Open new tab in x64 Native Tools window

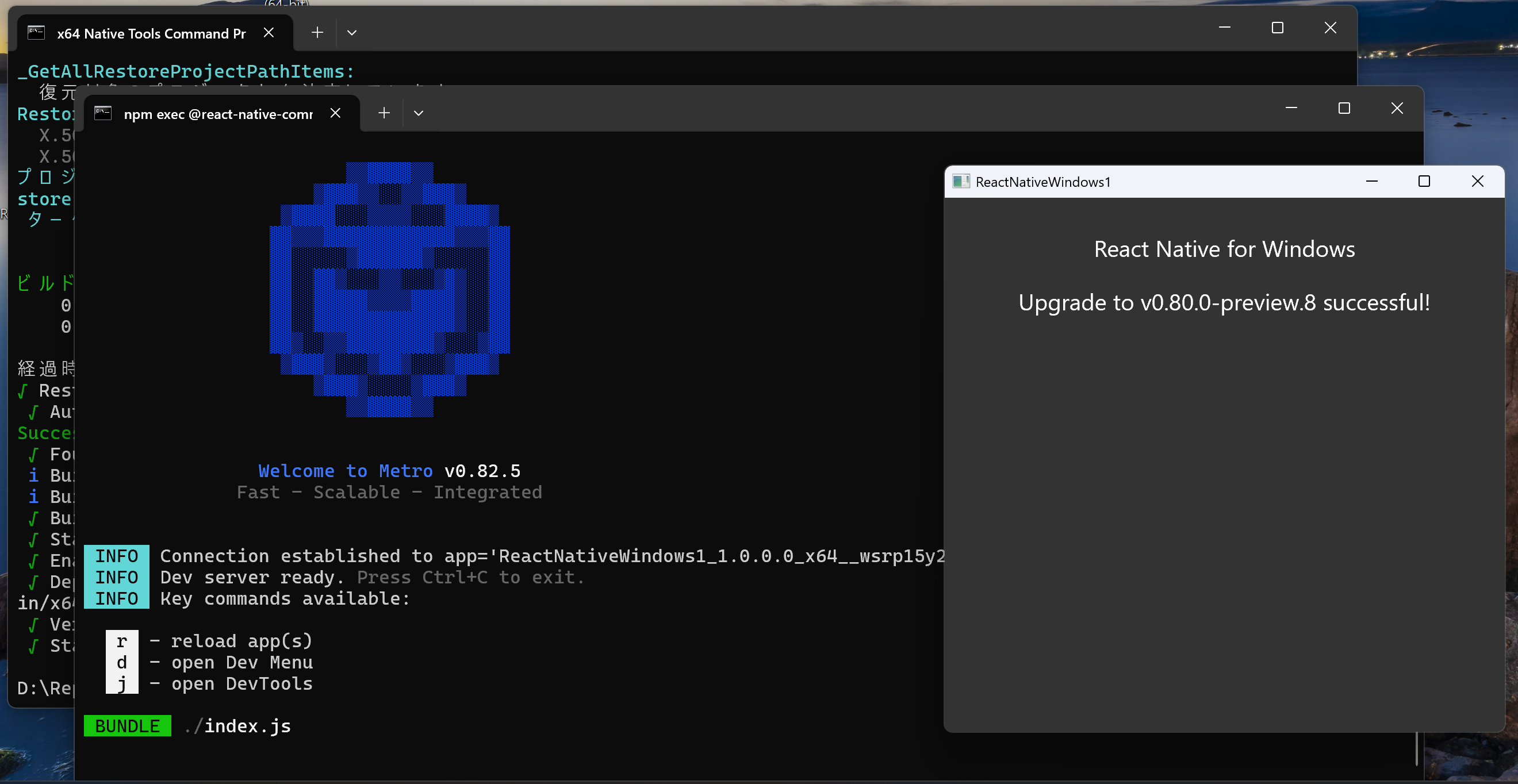(x=317, y=33)
